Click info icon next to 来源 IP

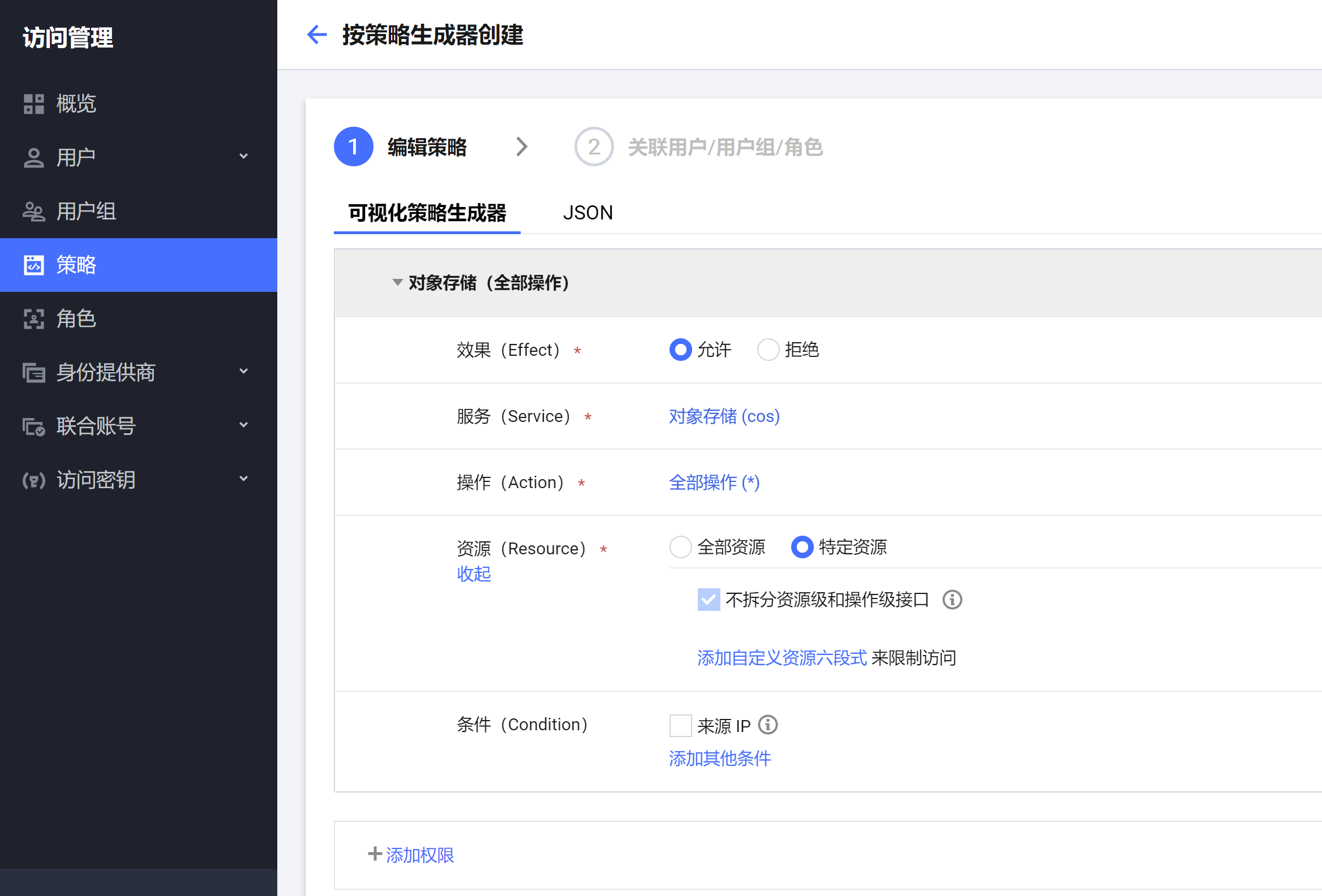tap(767, 725)
